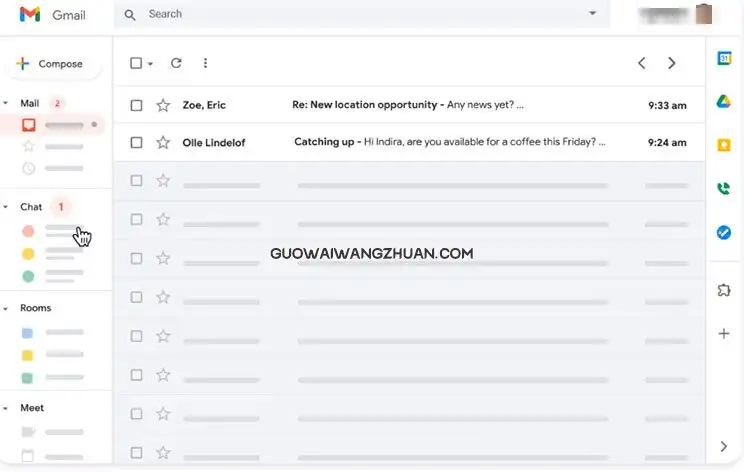Click sender name Zoe, Eric

coord(204,105)
